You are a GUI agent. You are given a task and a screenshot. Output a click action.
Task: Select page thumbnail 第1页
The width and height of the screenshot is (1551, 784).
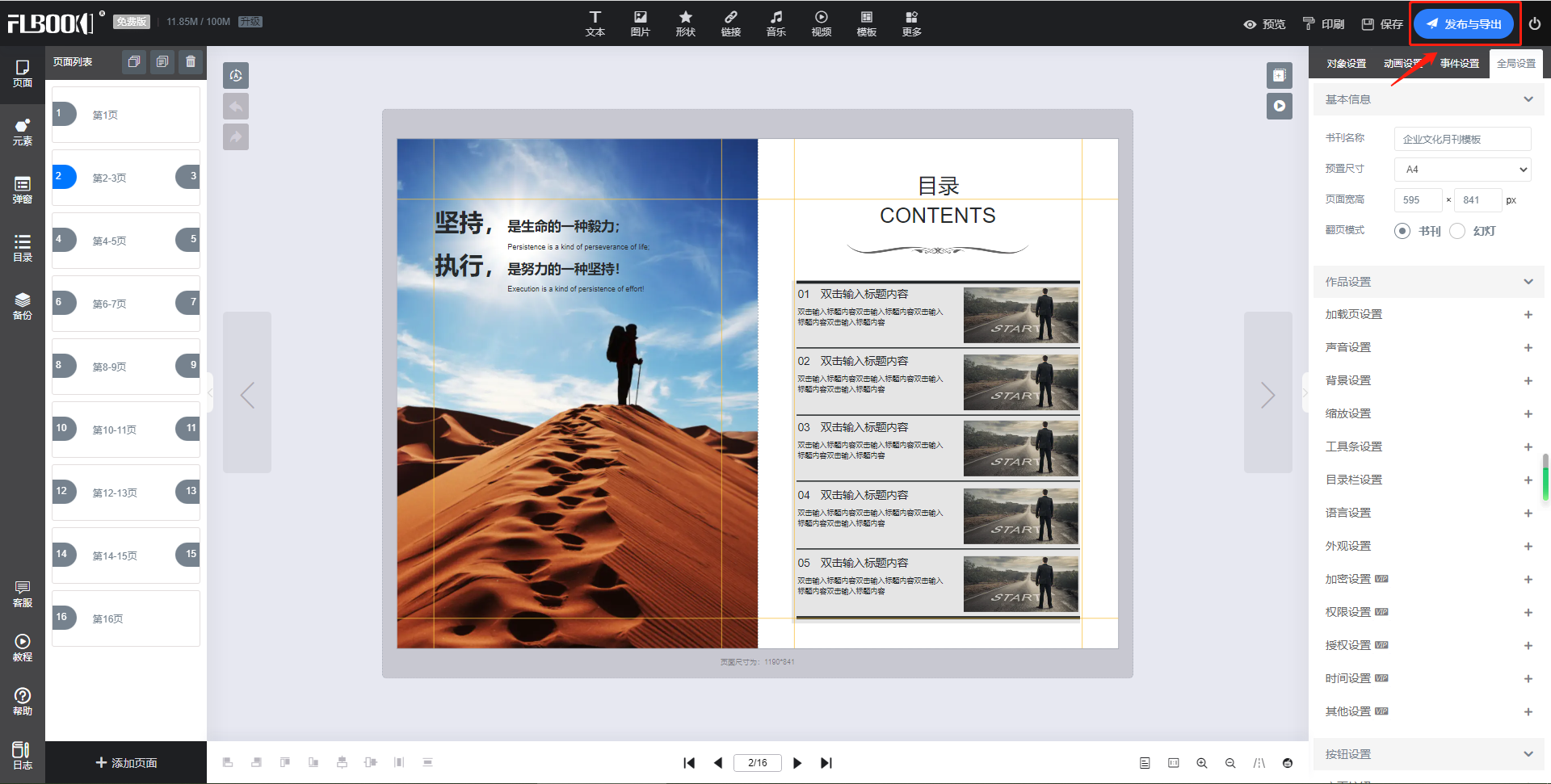pyautogui.click(x=126, y=115)
